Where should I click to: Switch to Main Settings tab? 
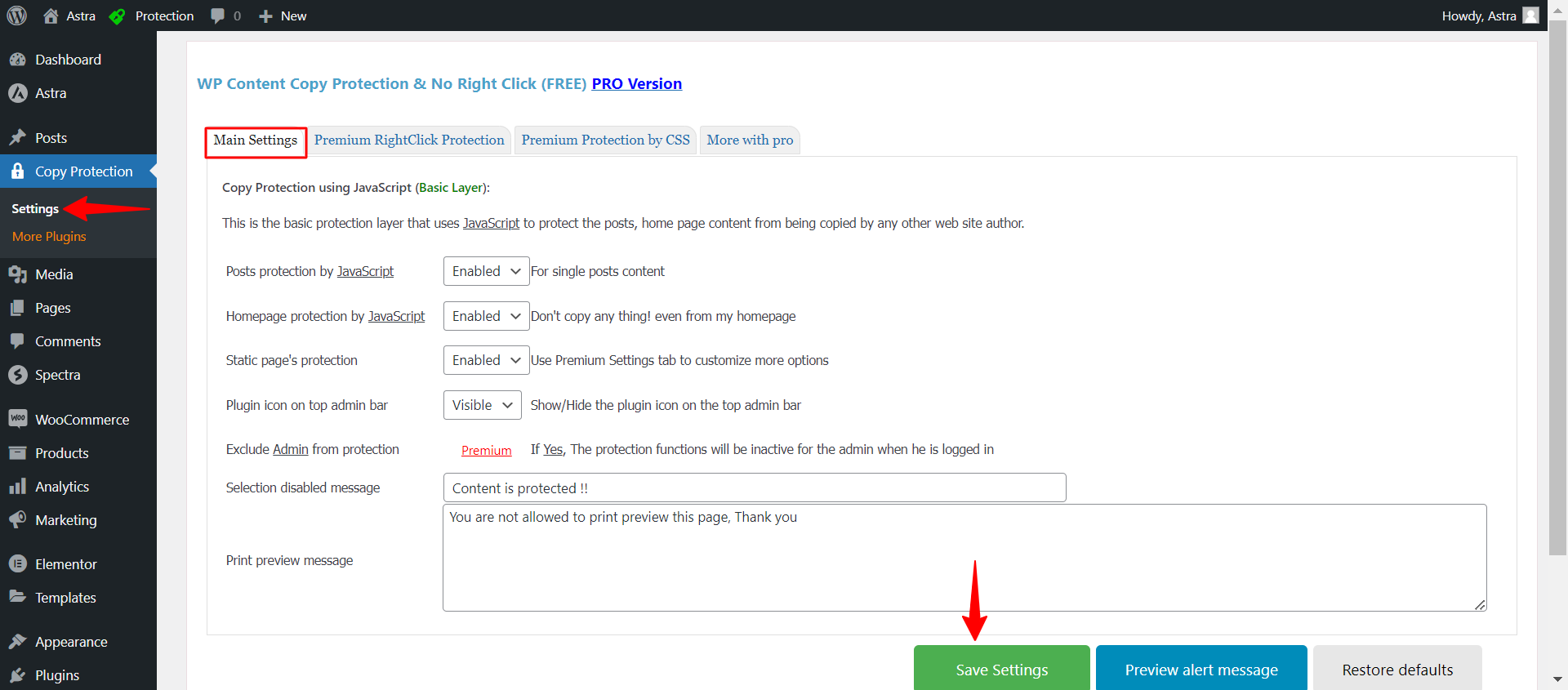pos(256,140)
